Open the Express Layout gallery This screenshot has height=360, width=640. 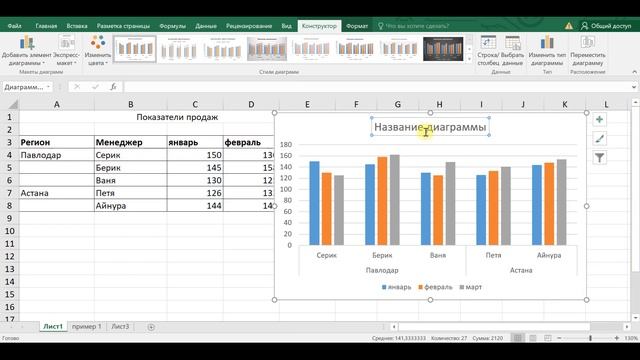pyautogui.click(x=66, y=51)
